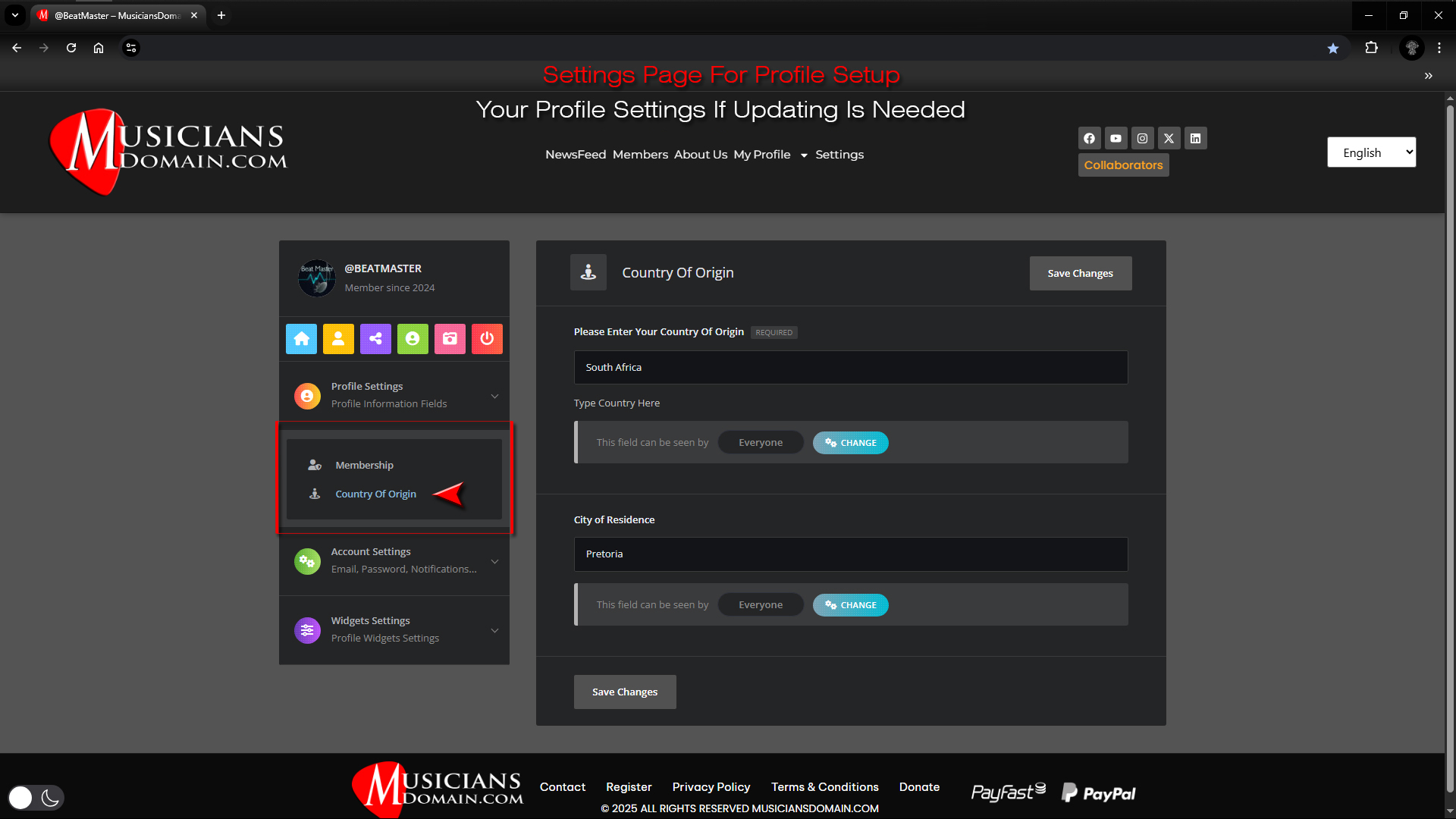The height and width of the screenshot is (819, 1456).
Task: Open the Facebook social icon
Action: coord(1089,138)
